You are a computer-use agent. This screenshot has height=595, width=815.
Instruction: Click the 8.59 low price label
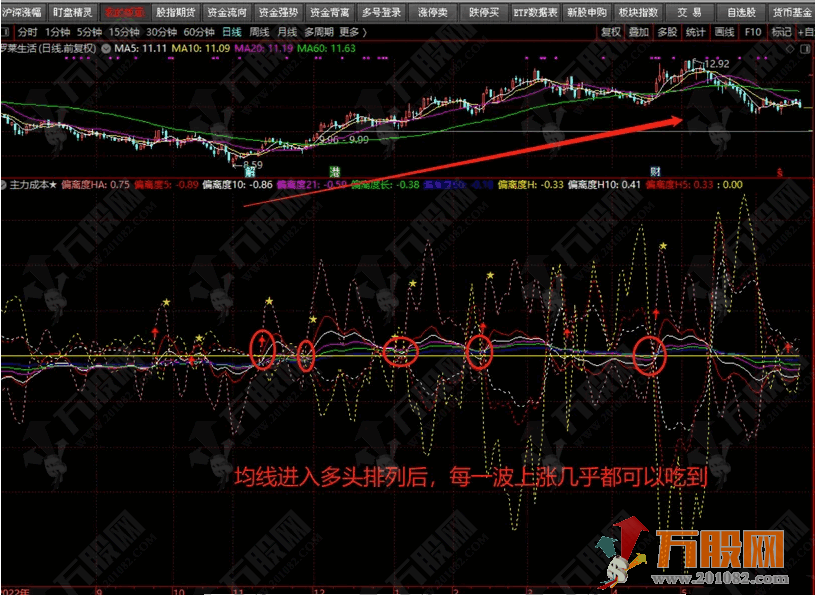point(251,165)
